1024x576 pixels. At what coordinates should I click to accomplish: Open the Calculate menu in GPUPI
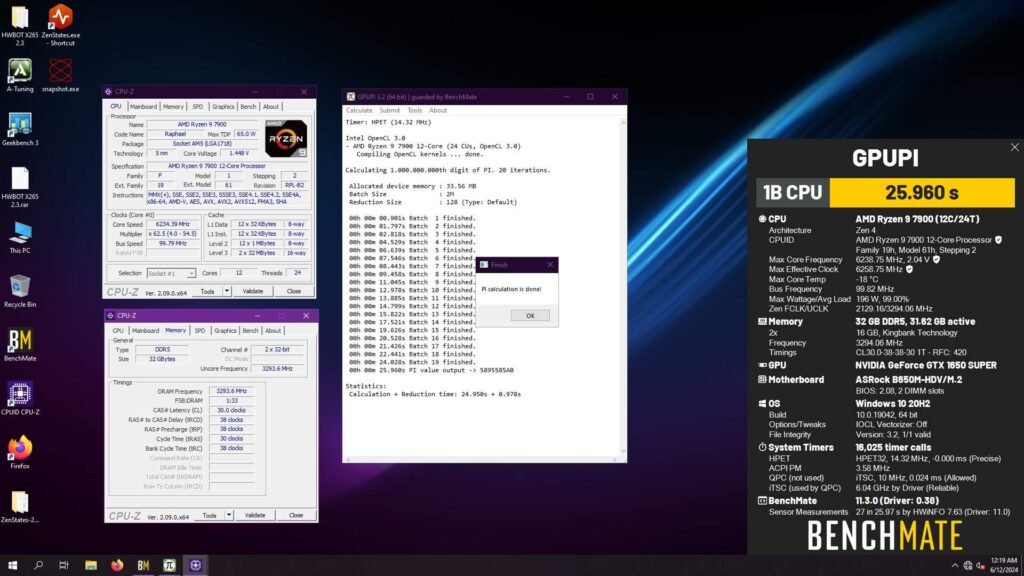pyautogui.click(x=357, y=109)
